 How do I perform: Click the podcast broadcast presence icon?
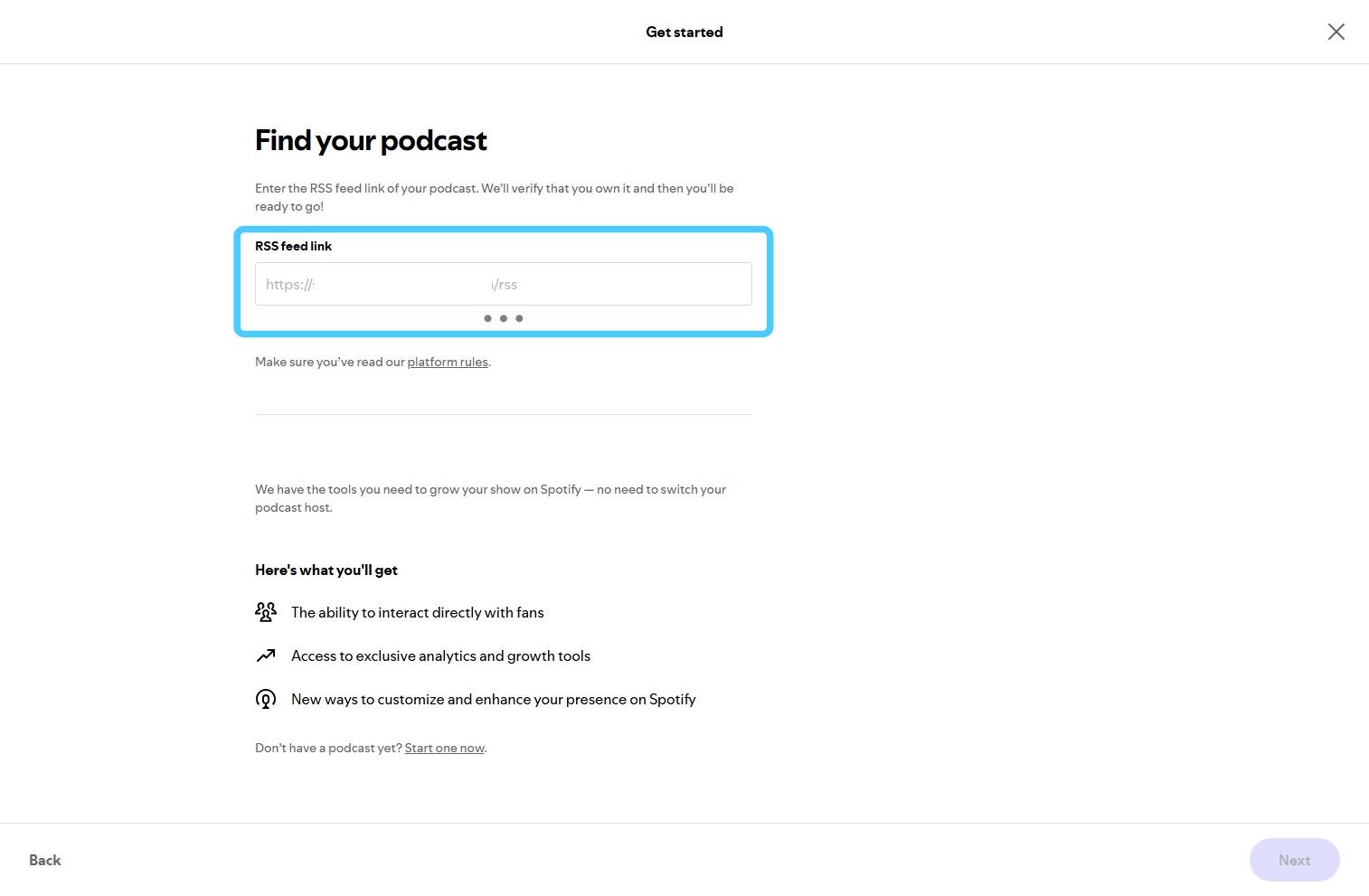[265, 699]
